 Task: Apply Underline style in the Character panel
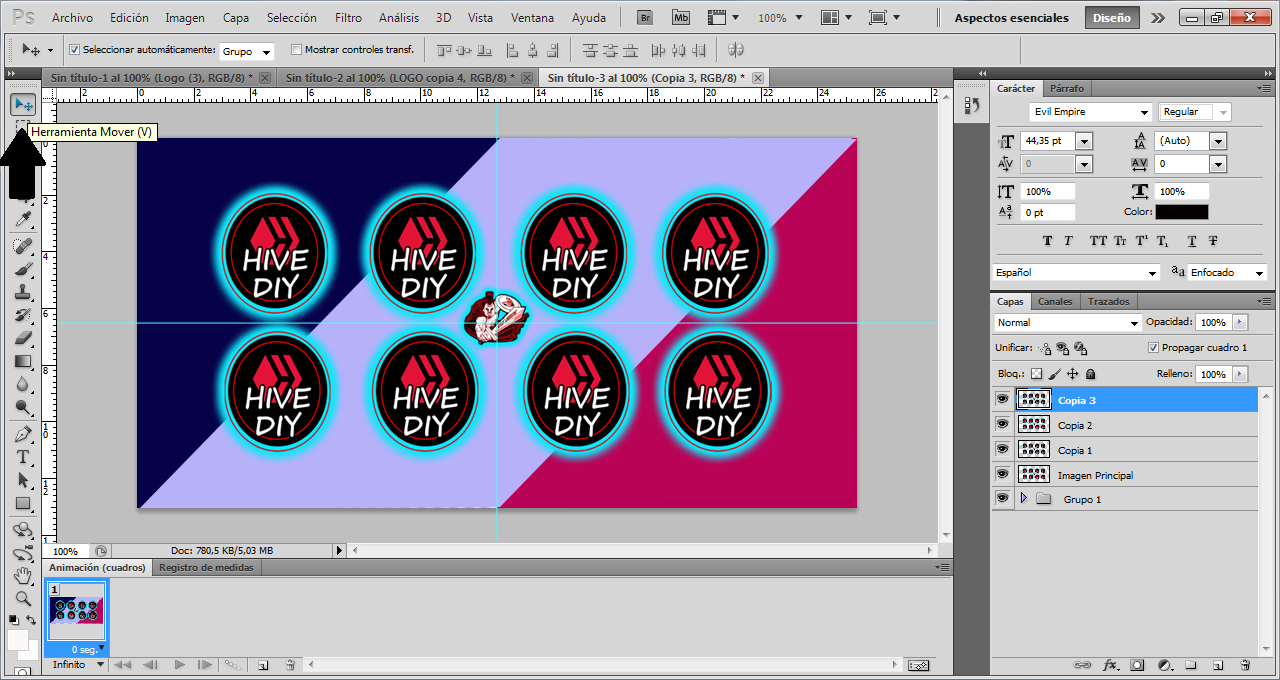(1192, 241)
